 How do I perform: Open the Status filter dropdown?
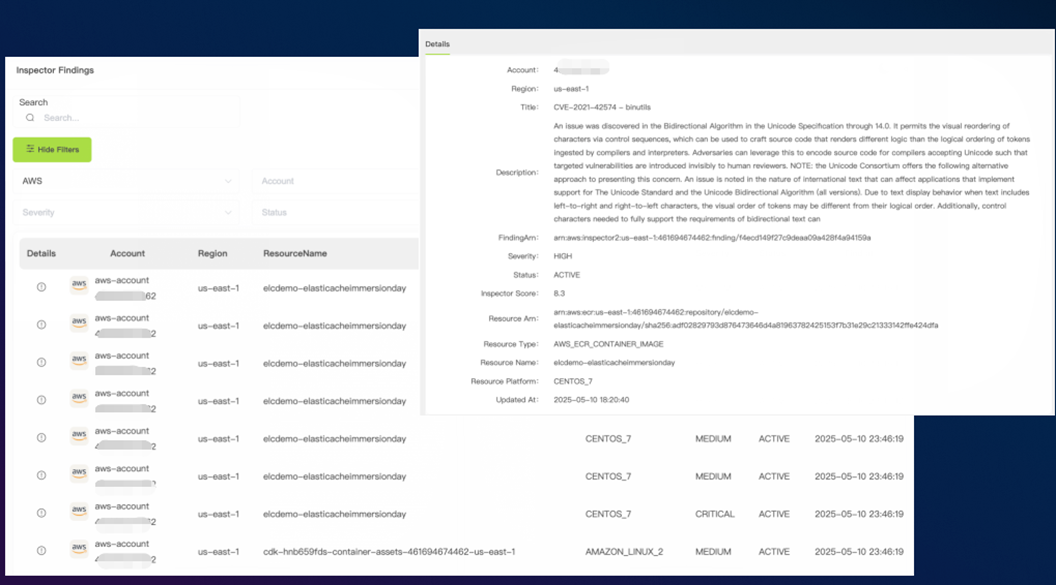(x=335, y=213)
